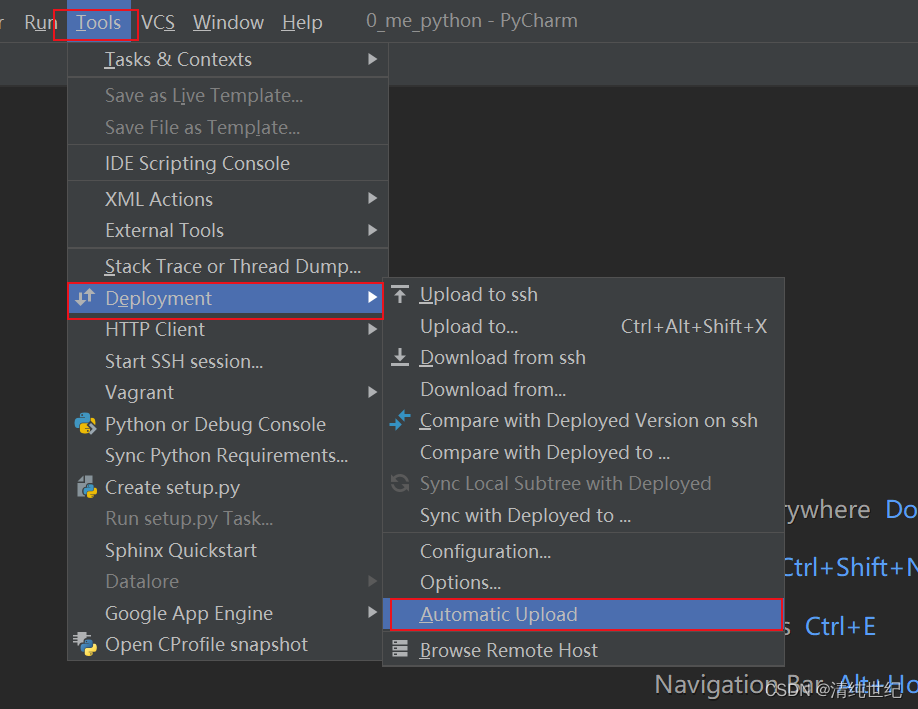Choose Save as Live Template...
The image size is (918, 709).
tap(228, 95)
